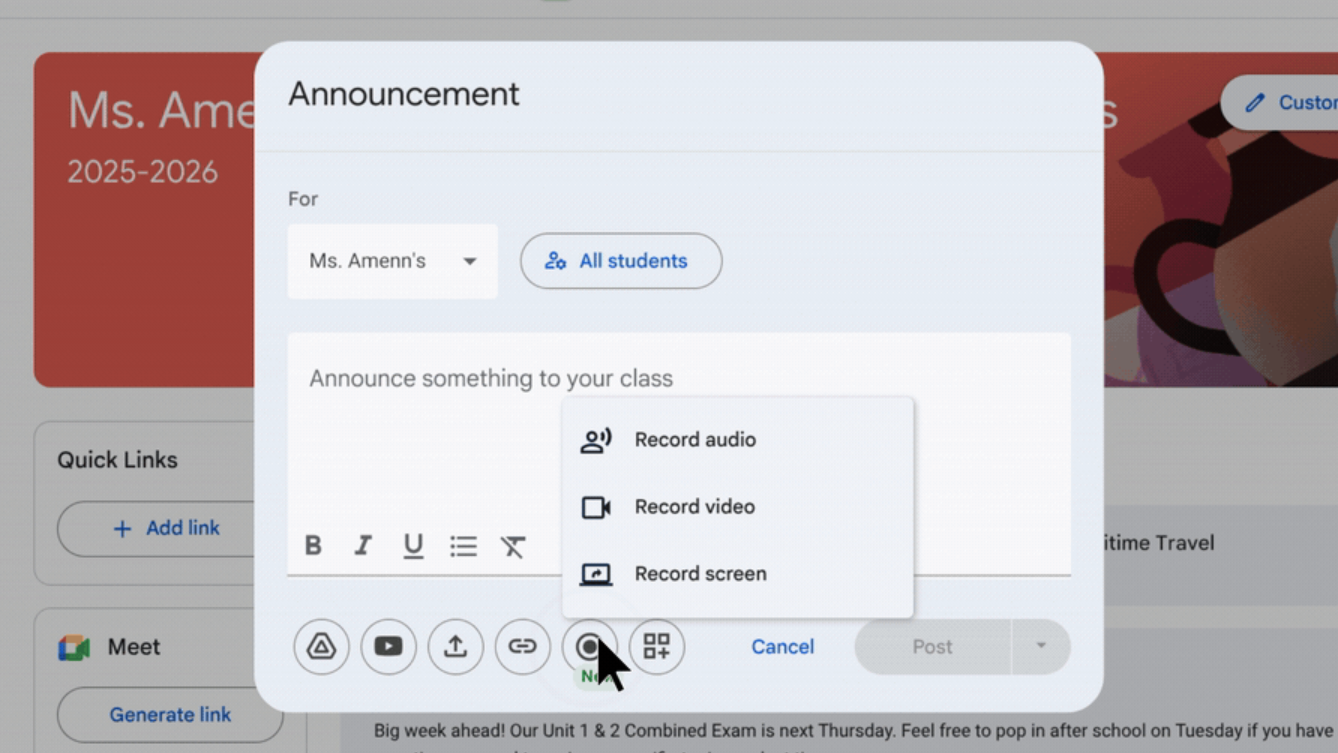Click the QR grid attachment icon
The width and height of the screenshot is (1338, 753).
(x=657, y=647)
